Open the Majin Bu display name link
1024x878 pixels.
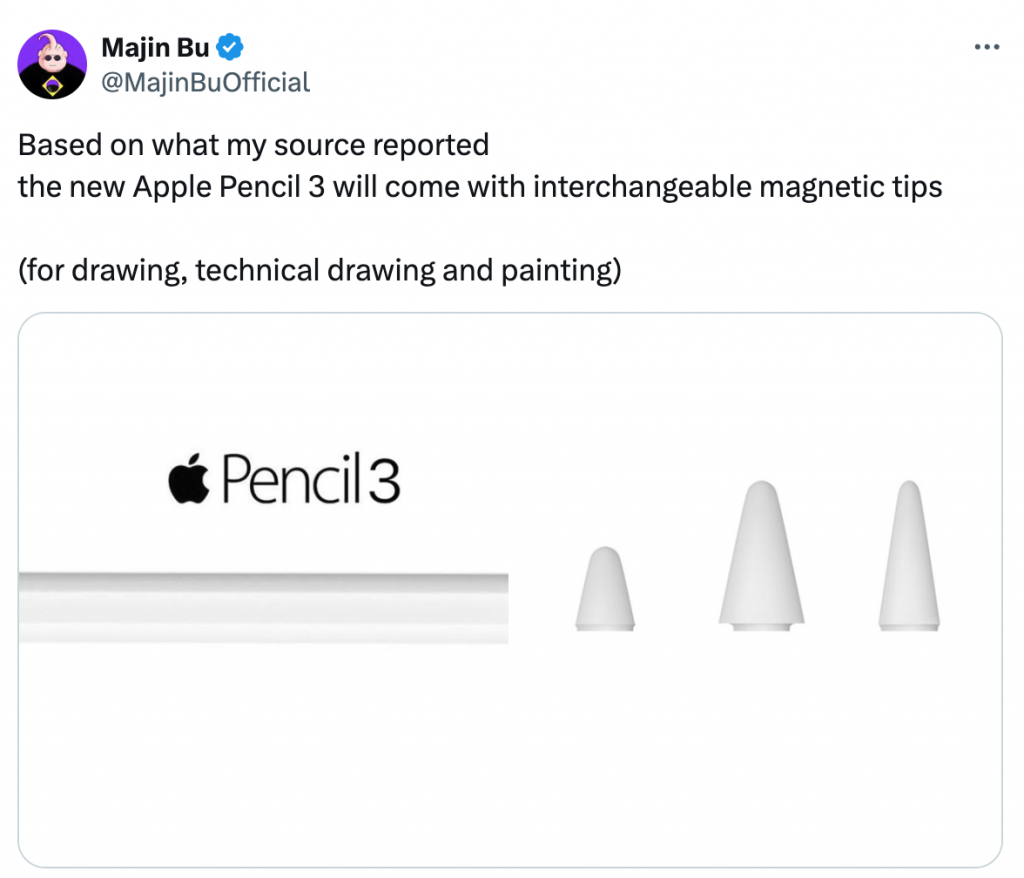pyautogui.click(x=155, y=47)
